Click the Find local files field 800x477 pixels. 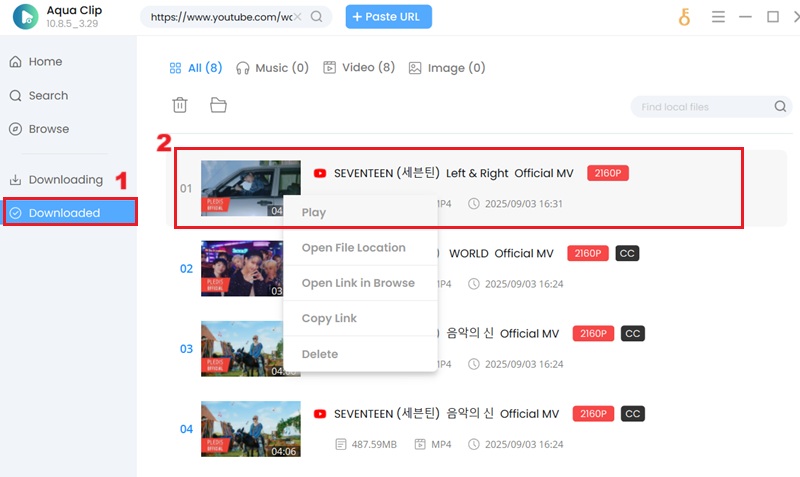pyautogui.click(x=700, y=107)
